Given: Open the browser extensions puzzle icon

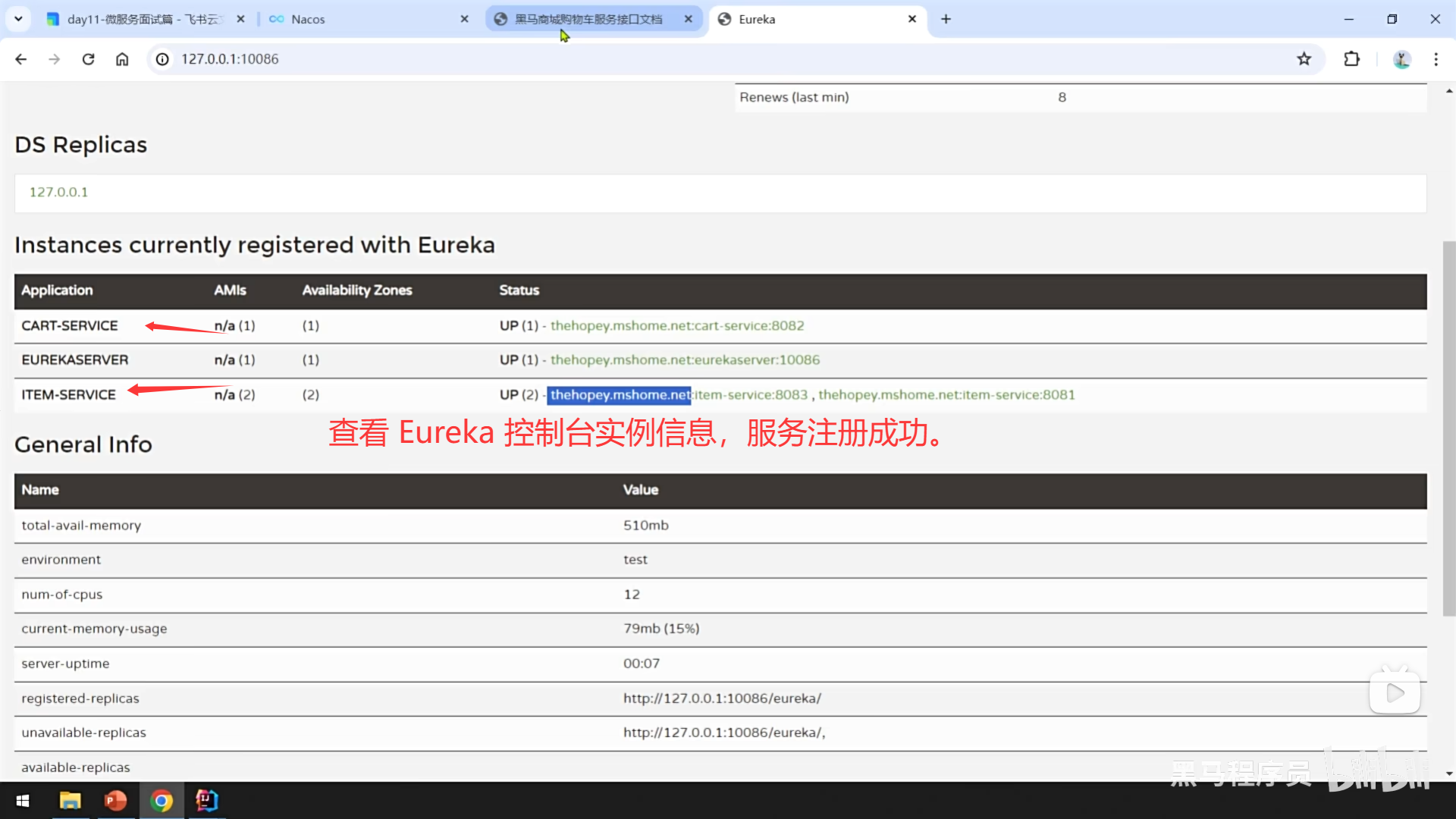Looking at the screenshot, I should click(1351, 59).
